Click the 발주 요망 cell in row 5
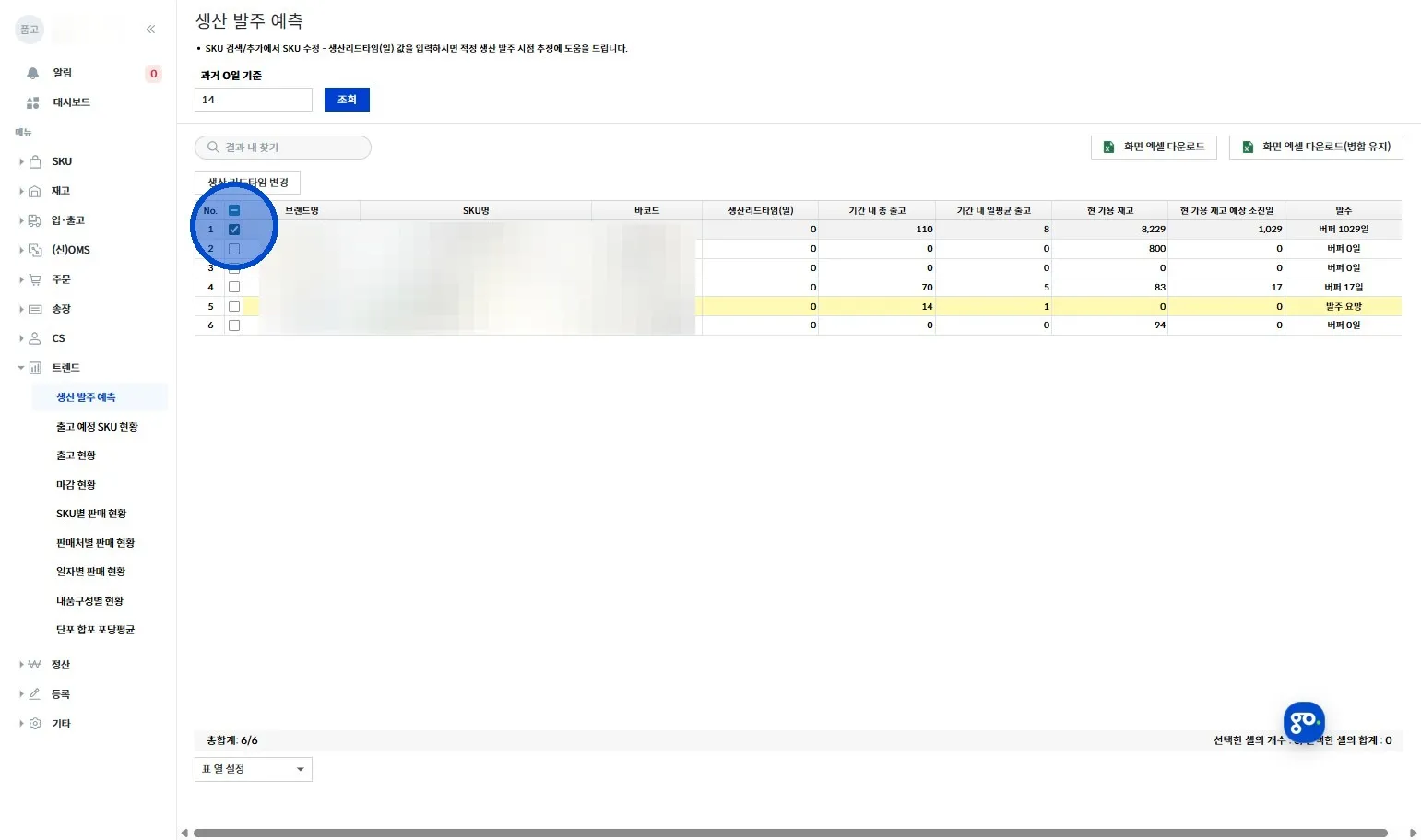 click(1344, 306)
